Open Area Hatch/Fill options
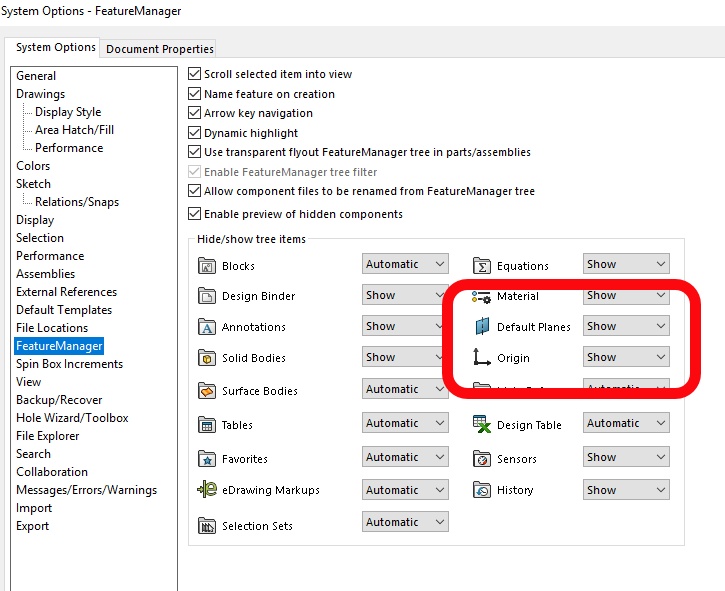This screenshot has width=725, height=591. (x=74, y=130)
